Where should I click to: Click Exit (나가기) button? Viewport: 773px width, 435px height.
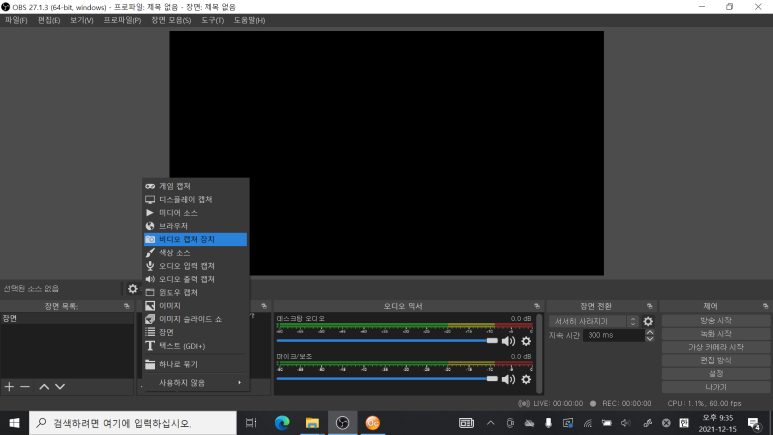coord(716,387)
